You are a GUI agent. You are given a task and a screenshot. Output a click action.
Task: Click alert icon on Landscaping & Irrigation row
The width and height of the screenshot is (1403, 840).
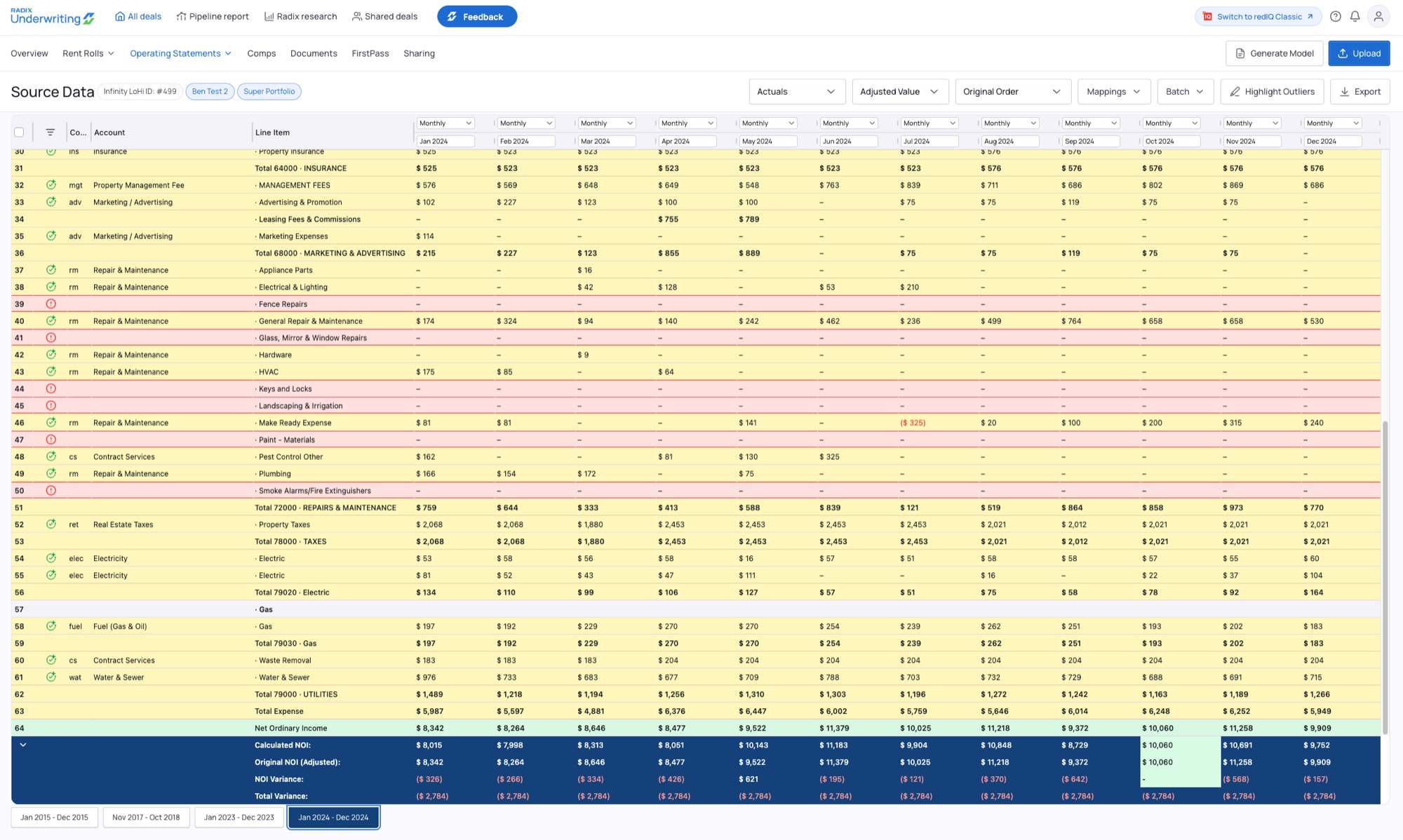(x=51, y=405)
